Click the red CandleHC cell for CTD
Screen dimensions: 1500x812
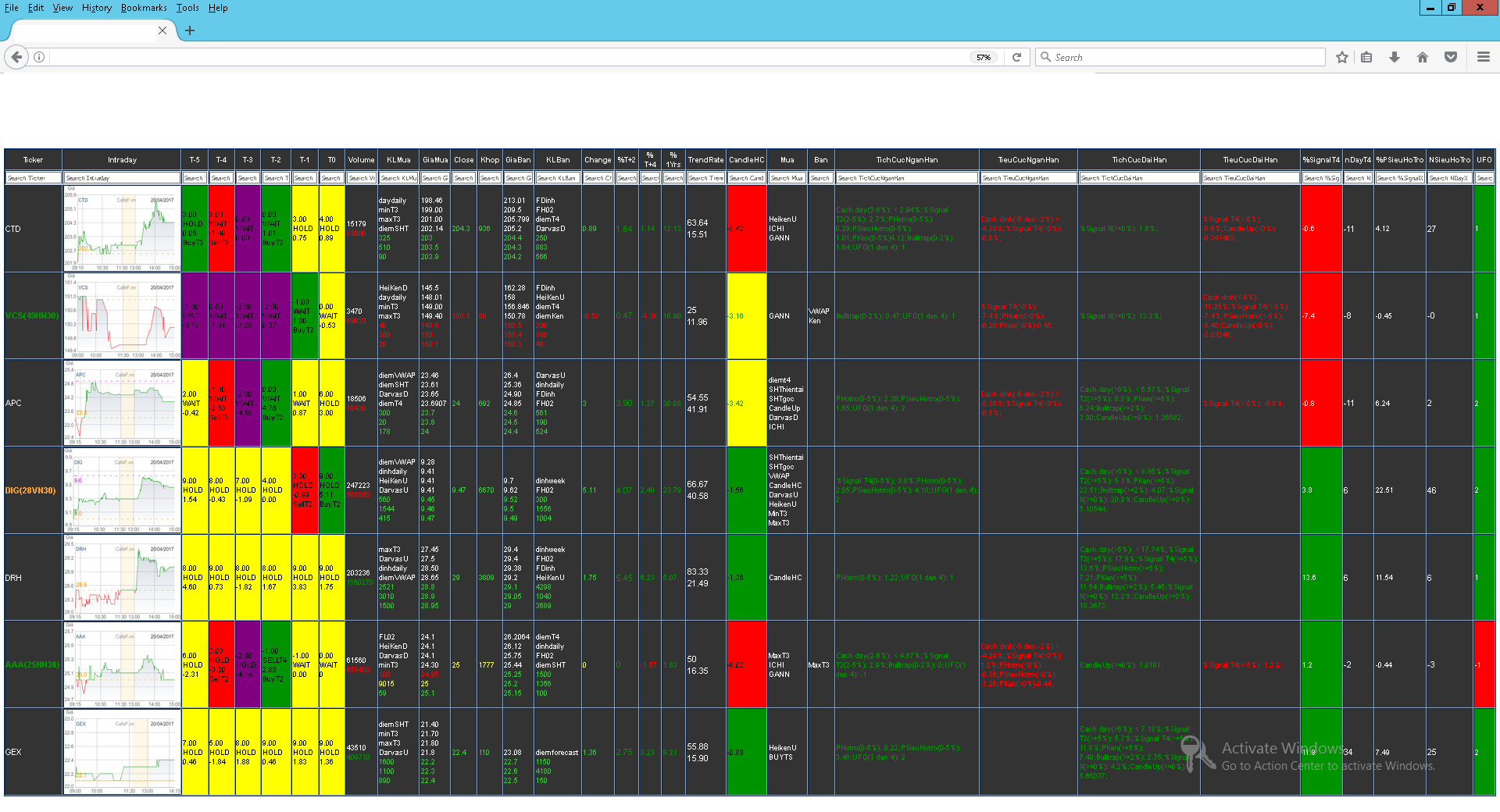[x=746, y=229]
